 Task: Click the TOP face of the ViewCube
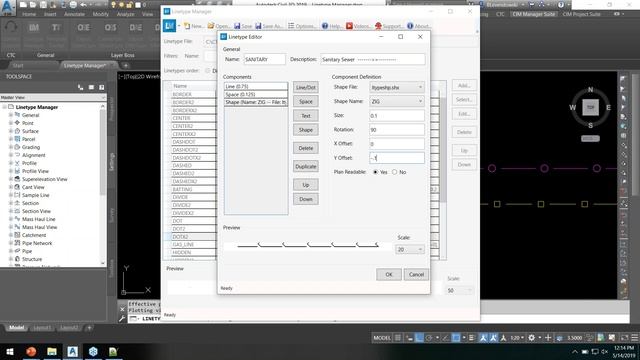(x=590, y=107)
